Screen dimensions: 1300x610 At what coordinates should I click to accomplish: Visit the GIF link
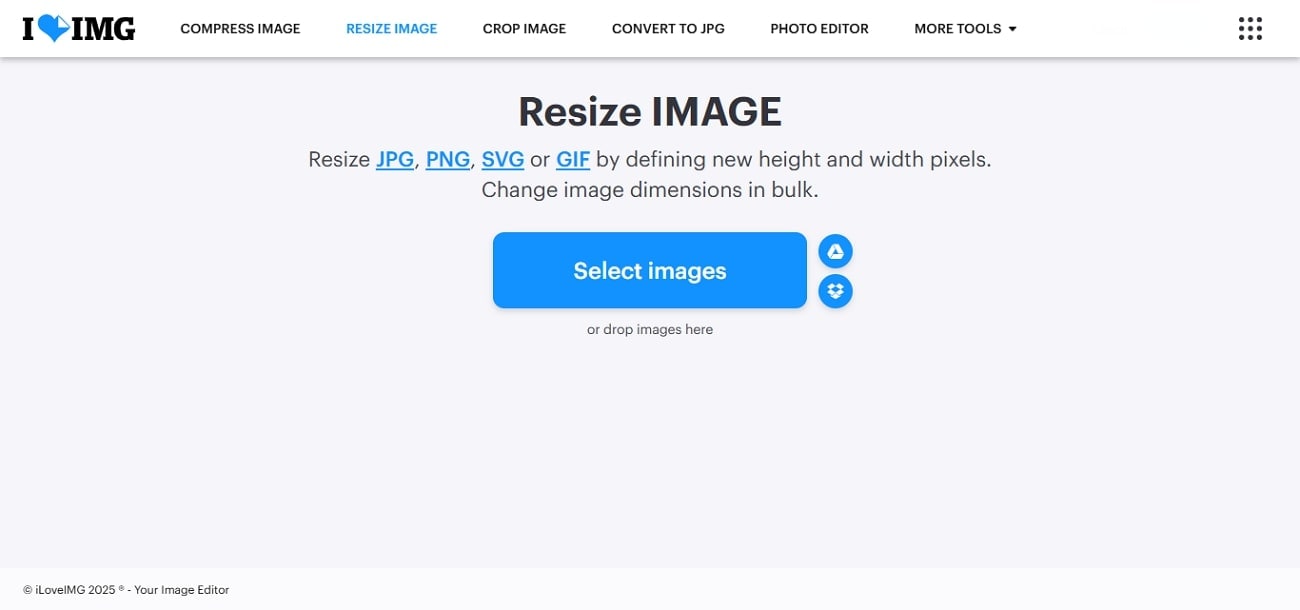coord(573,159)
